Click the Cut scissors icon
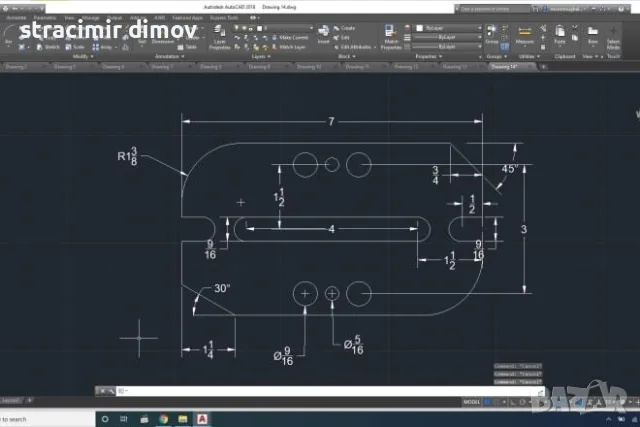Image resolution: width=640 pixels, height=427 pixels. point(575,28)
